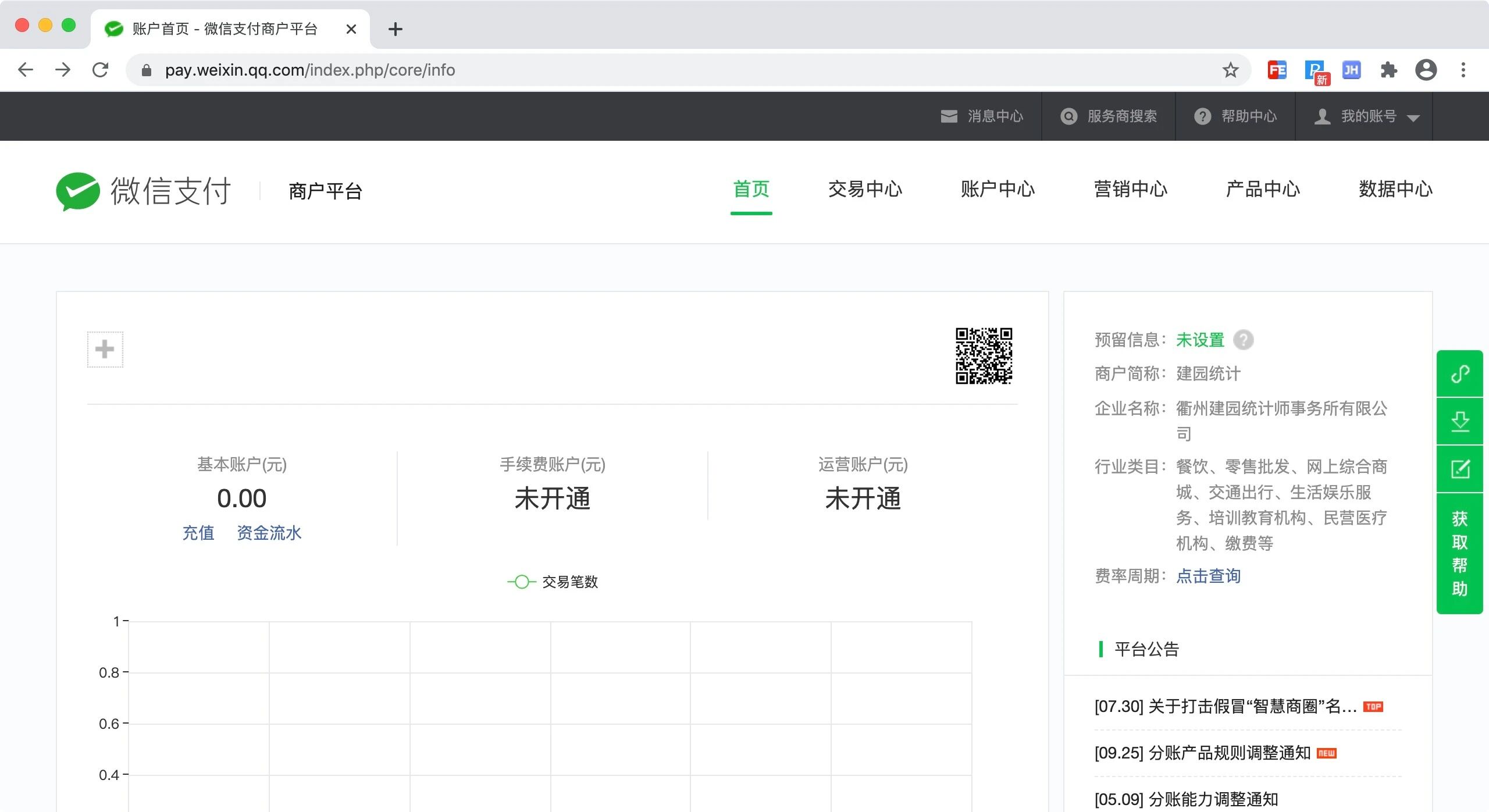Open 资金流水 link

point(269,533)
